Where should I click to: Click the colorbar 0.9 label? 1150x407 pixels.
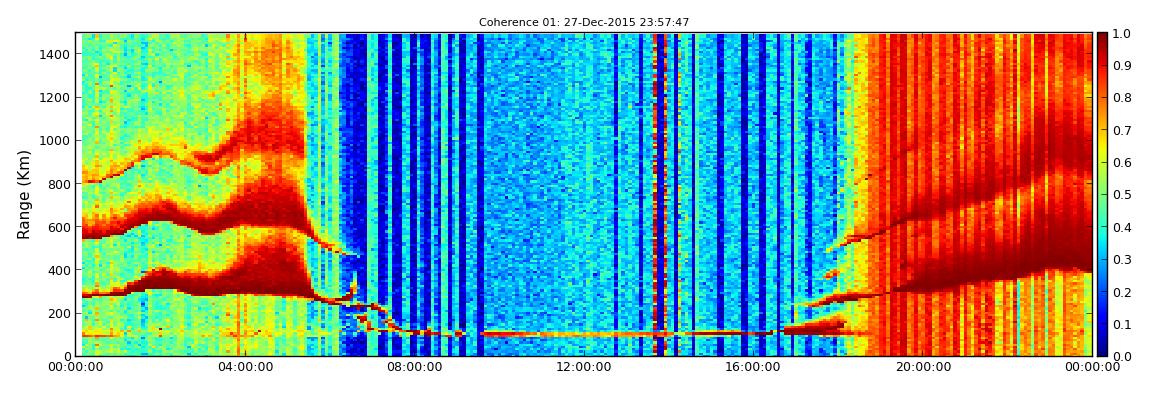[1122, 66]
